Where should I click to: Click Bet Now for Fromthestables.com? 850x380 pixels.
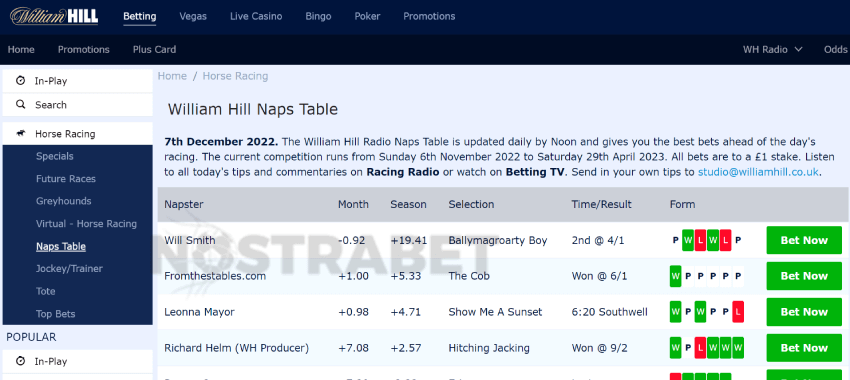804,276
